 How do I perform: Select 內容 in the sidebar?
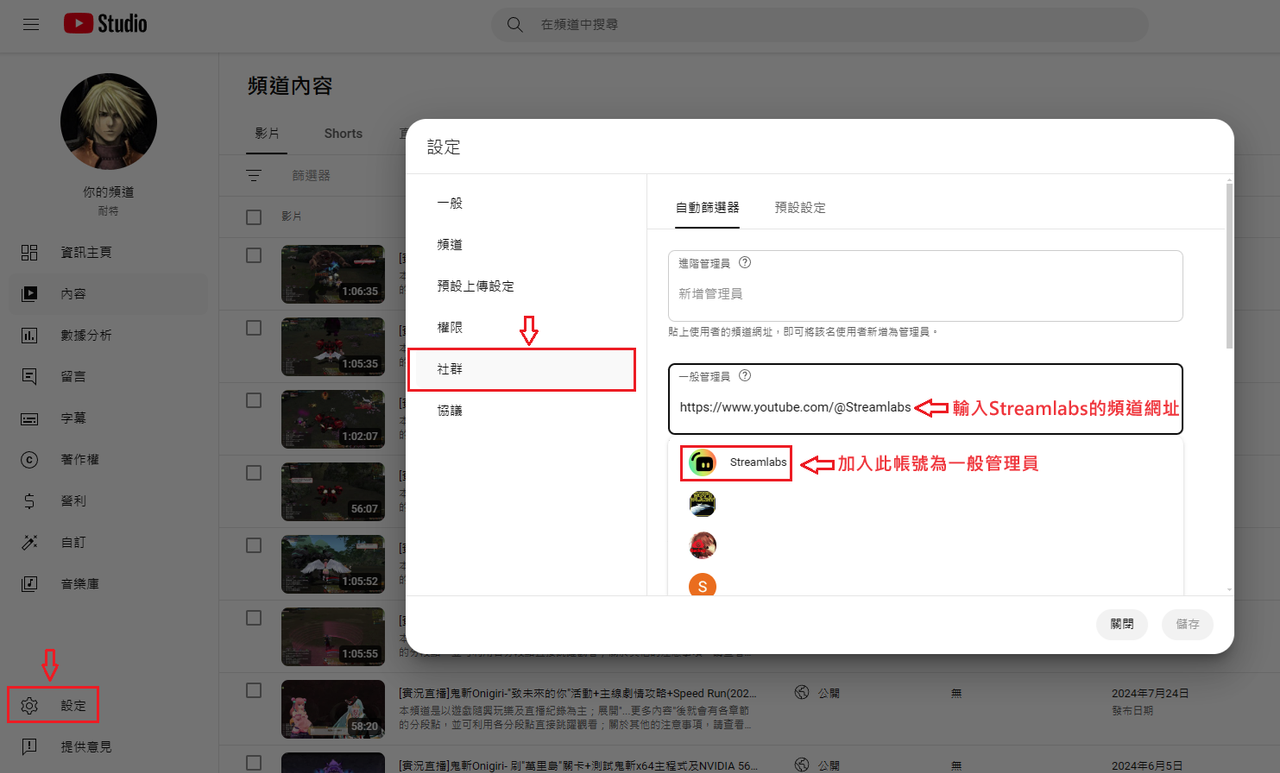[x=109, y=294]
